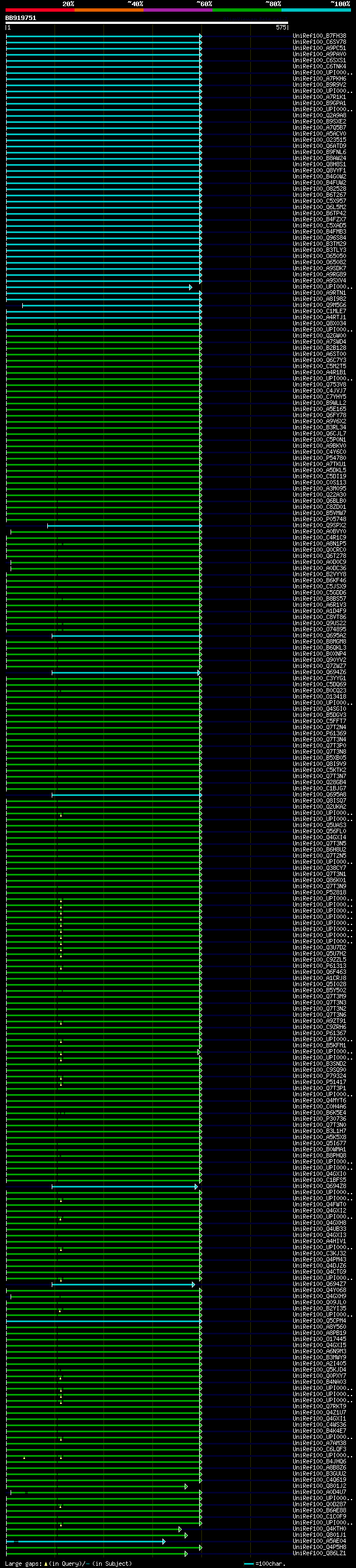
Task: Click the cyan alignment bar for Q695A2
Action: (x=127, y=635)
